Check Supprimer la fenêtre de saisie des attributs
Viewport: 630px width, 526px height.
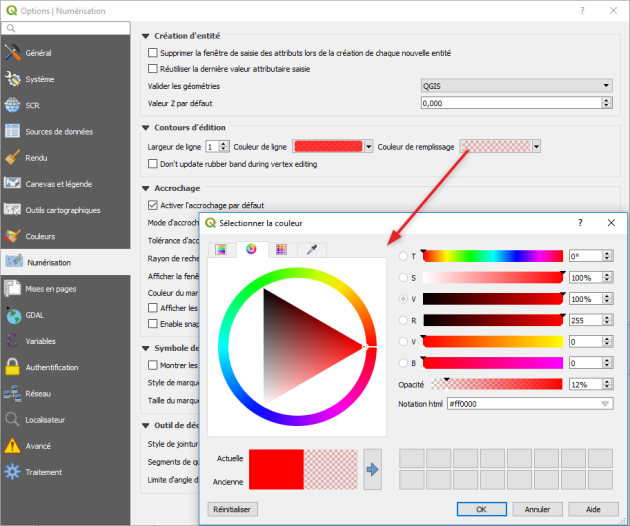pos(153,53)
